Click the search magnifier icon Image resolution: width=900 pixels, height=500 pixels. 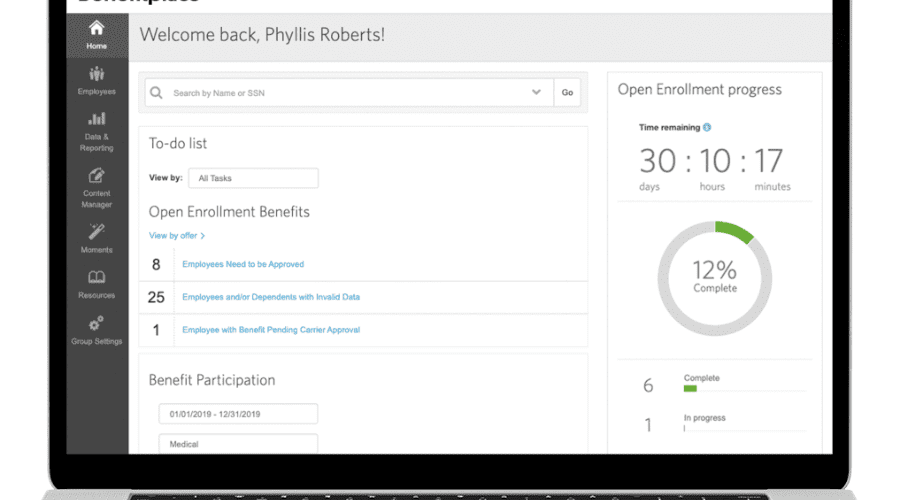pyautogui.click(x=156, y=92)
